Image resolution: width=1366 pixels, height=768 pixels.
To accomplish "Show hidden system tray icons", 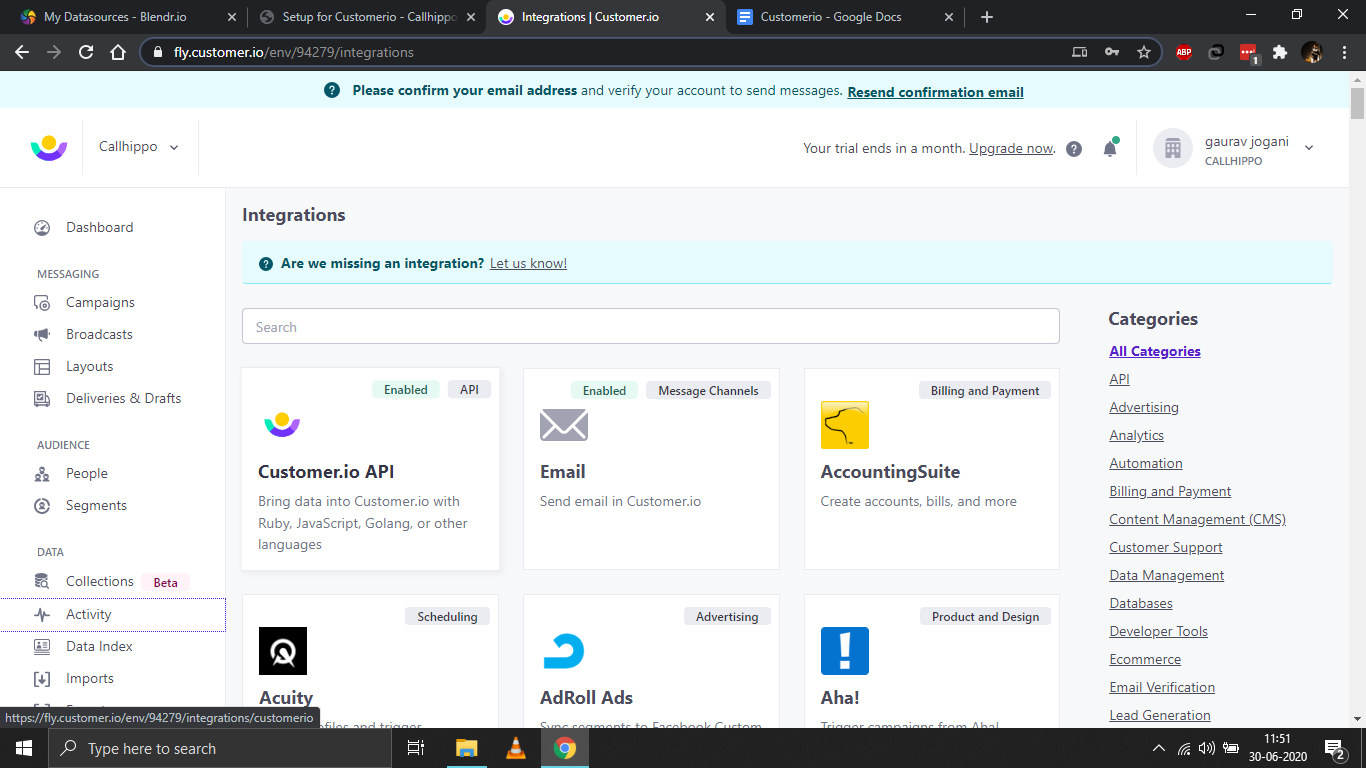I will point(1159,748).
